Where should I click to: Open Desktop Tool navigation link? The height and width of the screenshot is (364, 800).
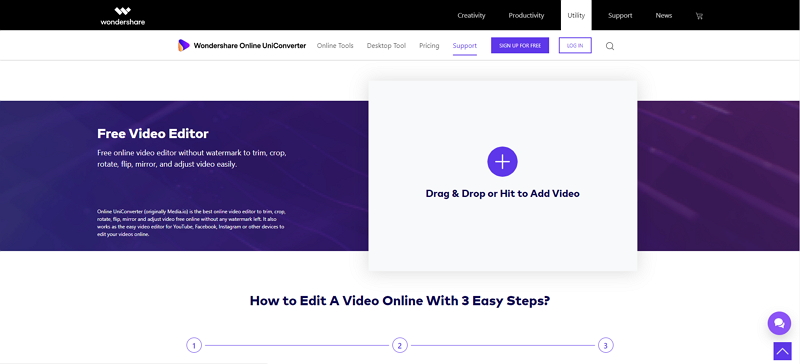(386, 45)
